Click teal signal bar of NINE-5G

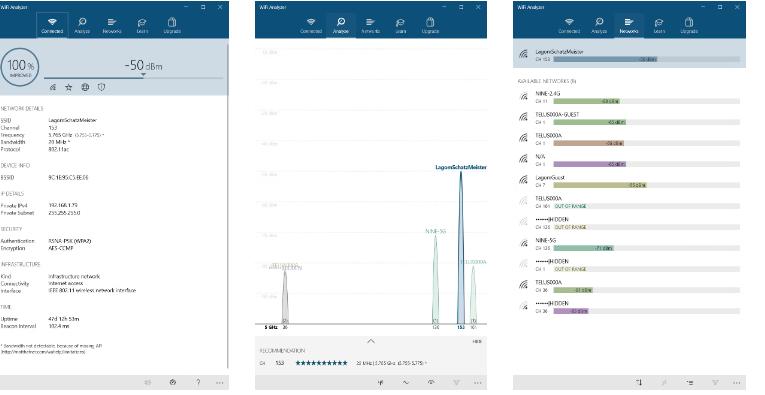pyautogui.click(x=584, y=248)
